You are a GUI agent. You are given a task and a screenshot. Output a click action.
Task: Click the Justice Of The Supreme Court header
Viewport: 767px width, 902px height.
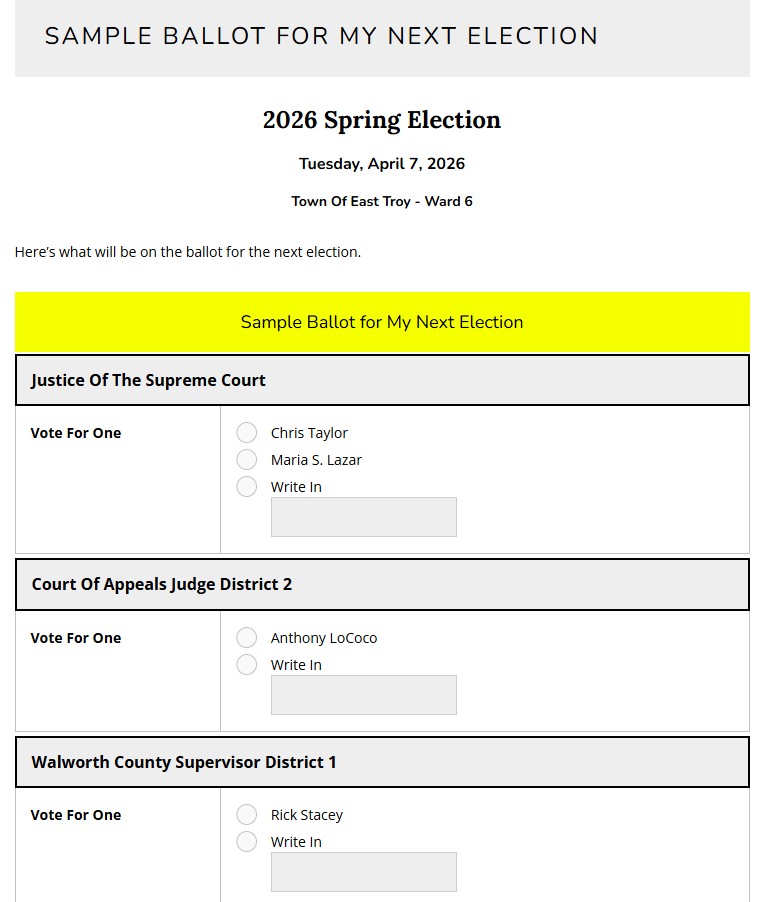149,380
